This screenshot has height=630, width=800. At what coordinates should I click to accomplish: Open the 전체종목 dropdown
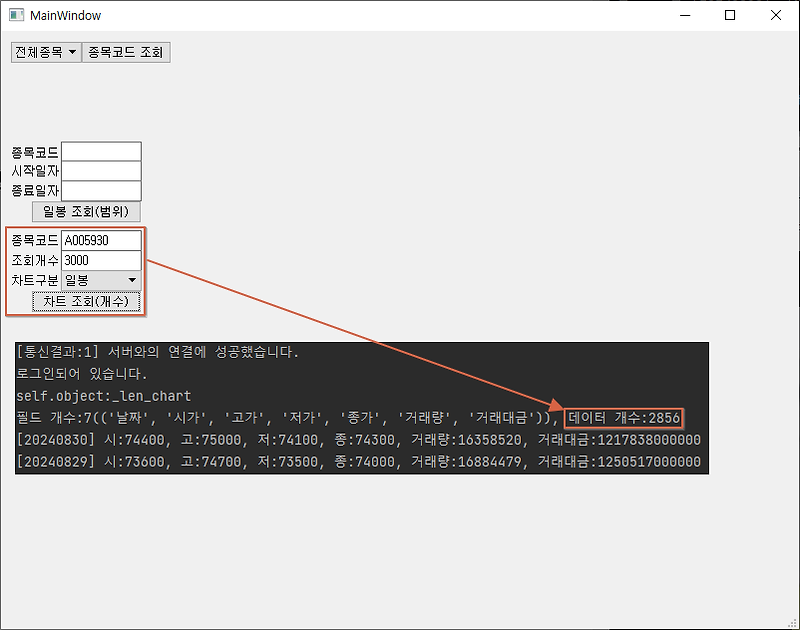tap(45, 51)
